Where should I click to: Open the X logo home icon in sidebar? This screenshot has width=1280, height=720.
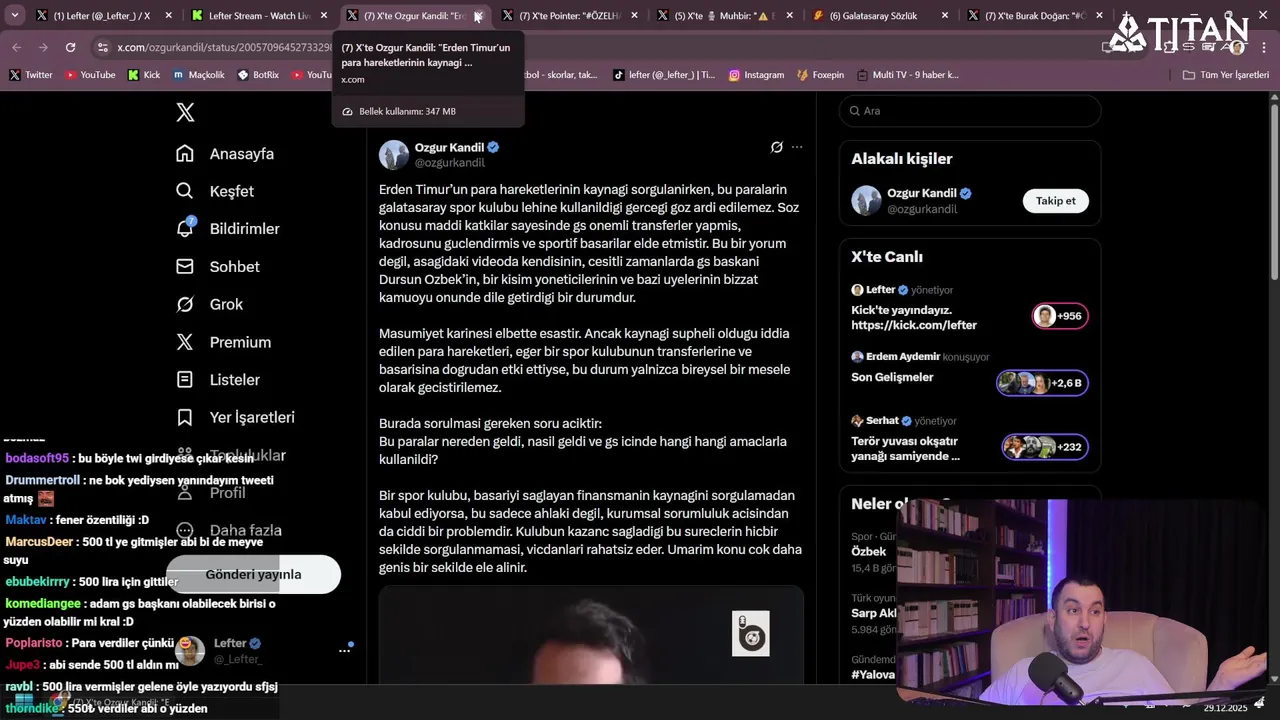185,113
